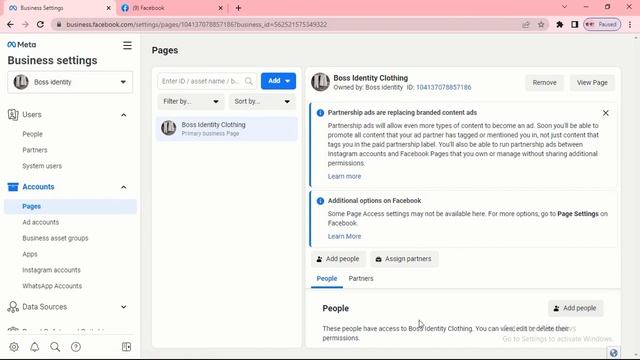Open a new browser tab
640x360 pixels.
(238, 8)
